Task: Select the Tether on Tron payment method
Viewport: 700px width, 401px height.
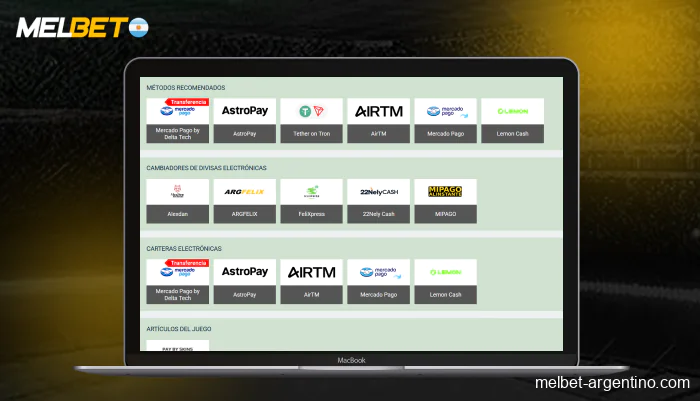Action: coord(311,120)
